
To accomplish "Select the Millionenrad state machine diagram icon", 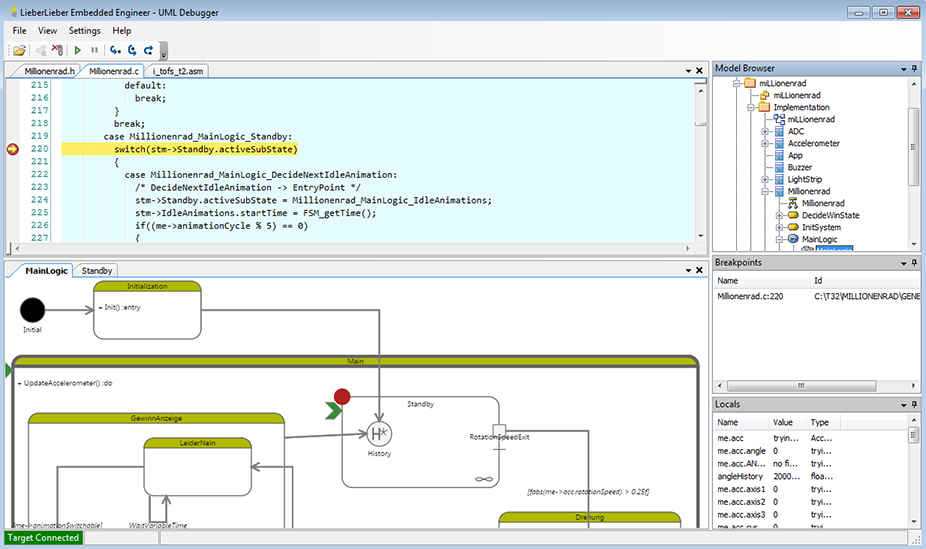I will [793, 203].
